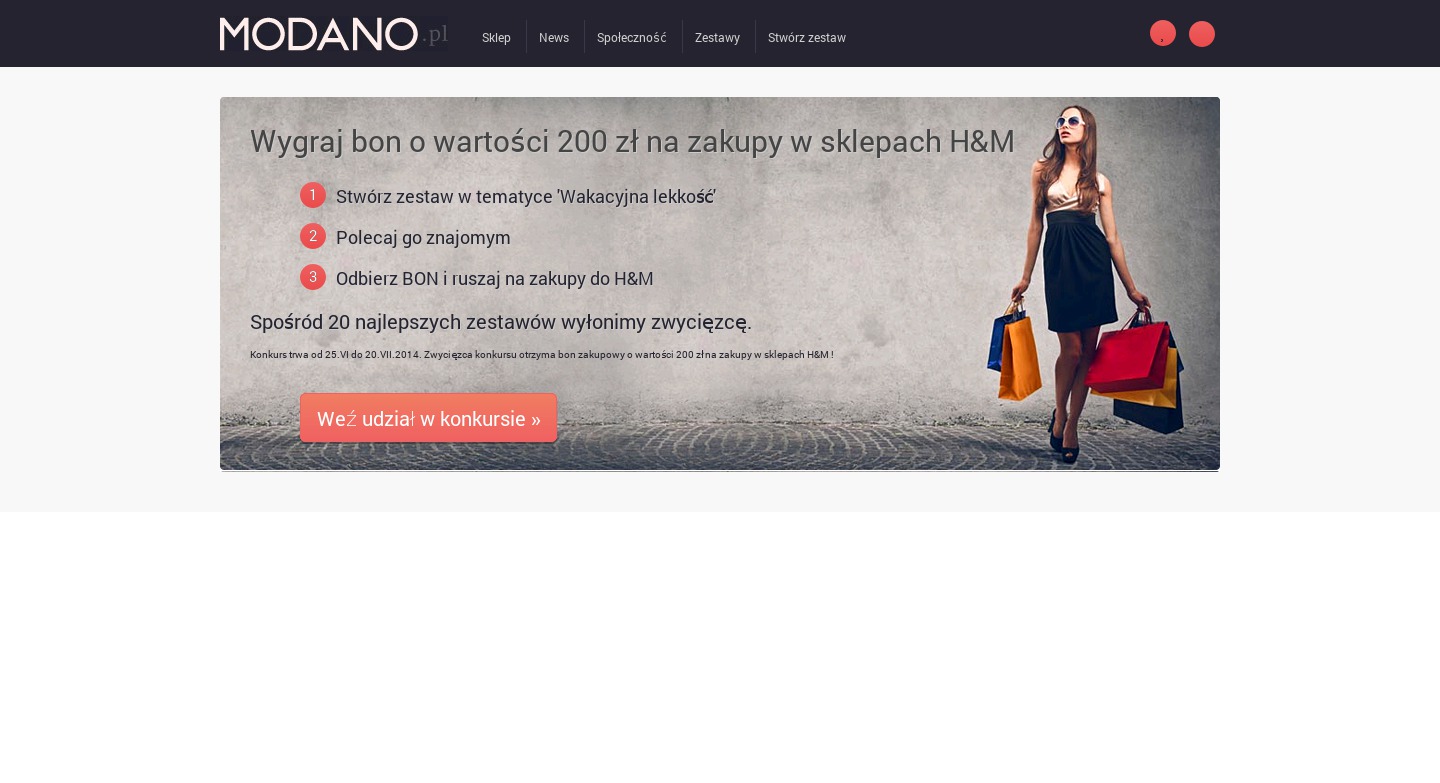This screenshot has height=783, width=1440.
Task: Select the red step 1 badge
Action: click(x=313, y=195)
